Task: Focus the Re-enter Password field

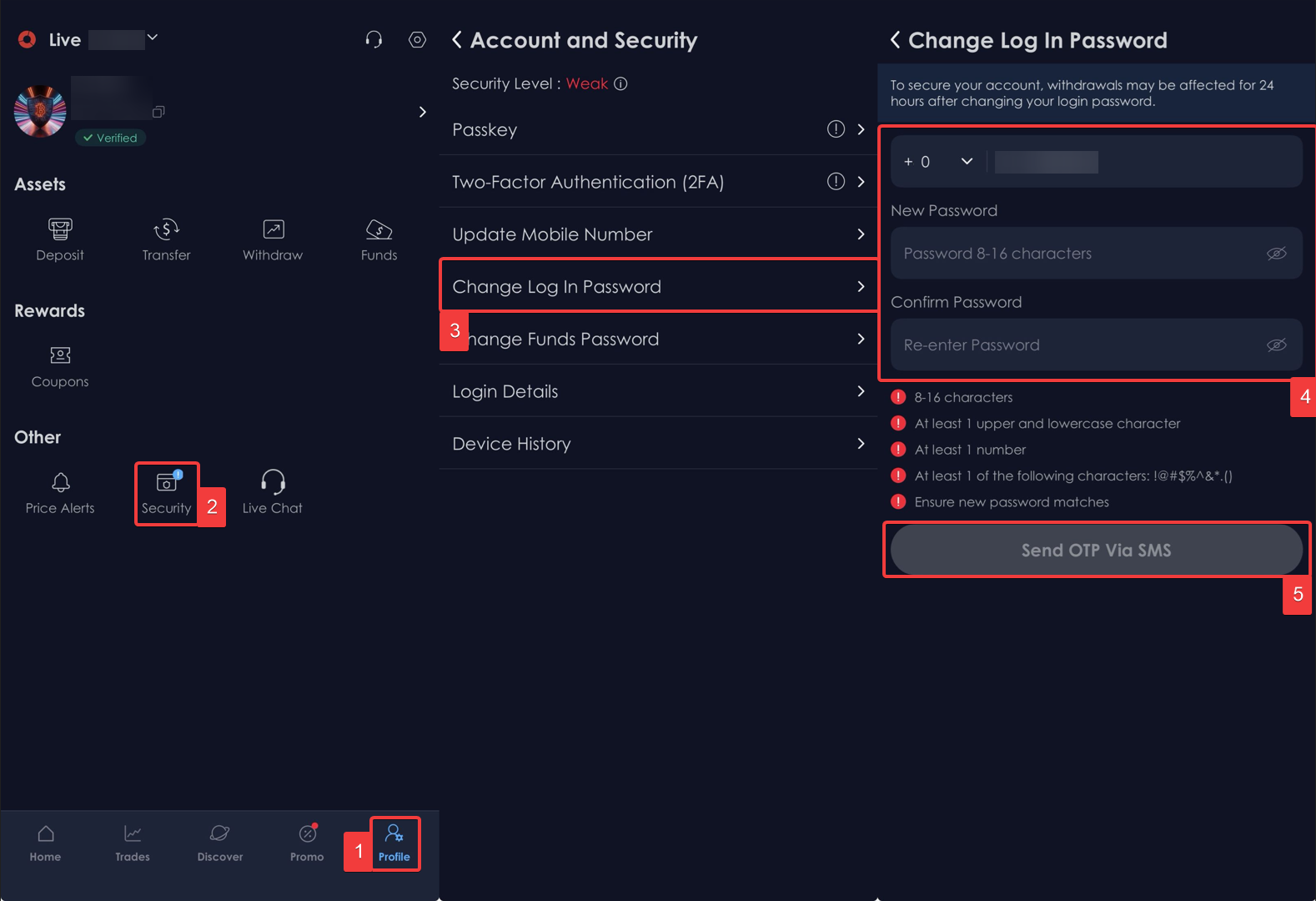Action: (x=1096, y=345)
